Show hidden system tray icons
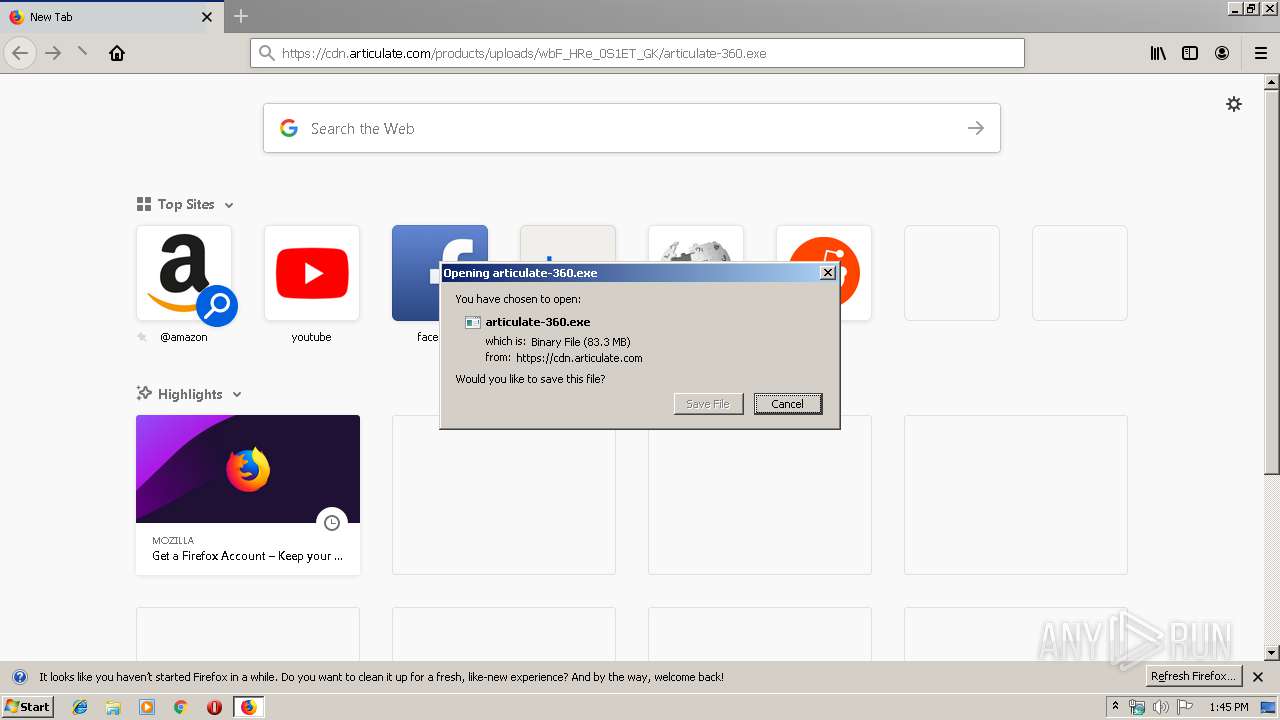The width and height of the screenshot is (1280, 720). pos(1115,707)
